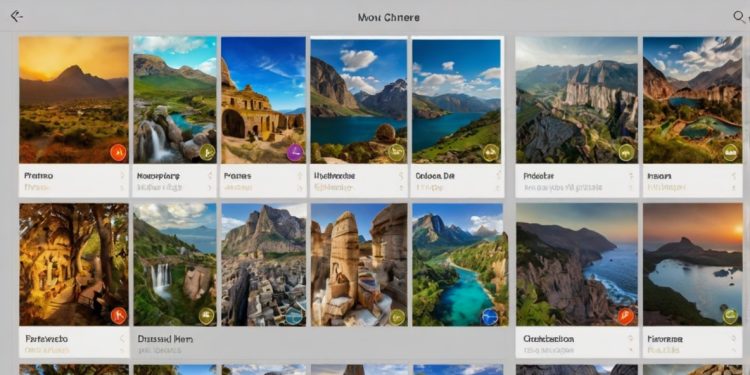Select the 'Pratrro' card title
The width and height of the screenshot is (750, 375).
(x=39, y=176)
